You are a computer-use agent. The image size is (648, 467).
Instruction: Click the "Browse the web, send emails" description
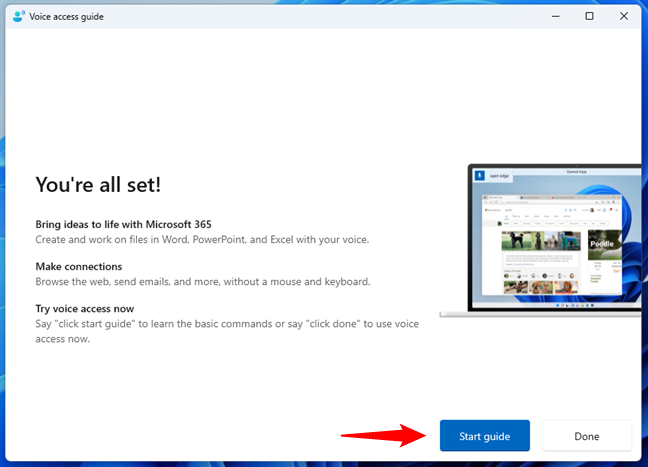(x=202, y=282)
